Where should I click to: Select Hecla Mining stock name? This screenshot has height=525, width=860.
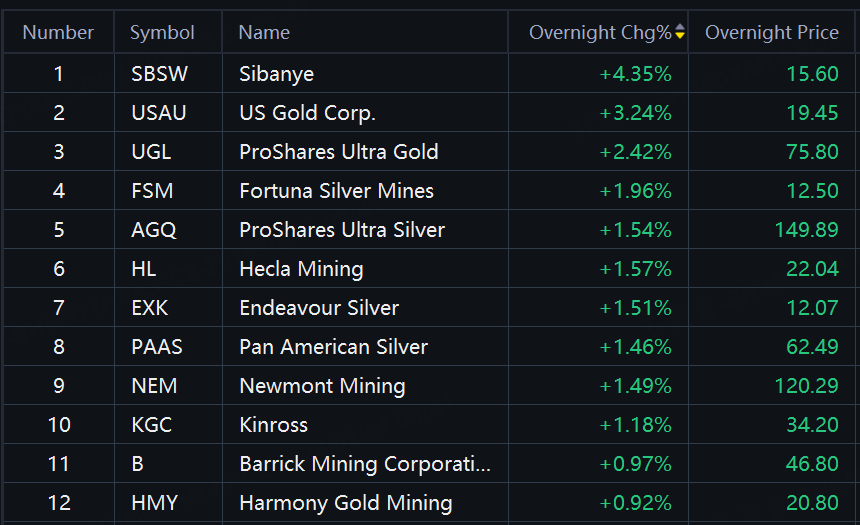[x=301, y=268]
